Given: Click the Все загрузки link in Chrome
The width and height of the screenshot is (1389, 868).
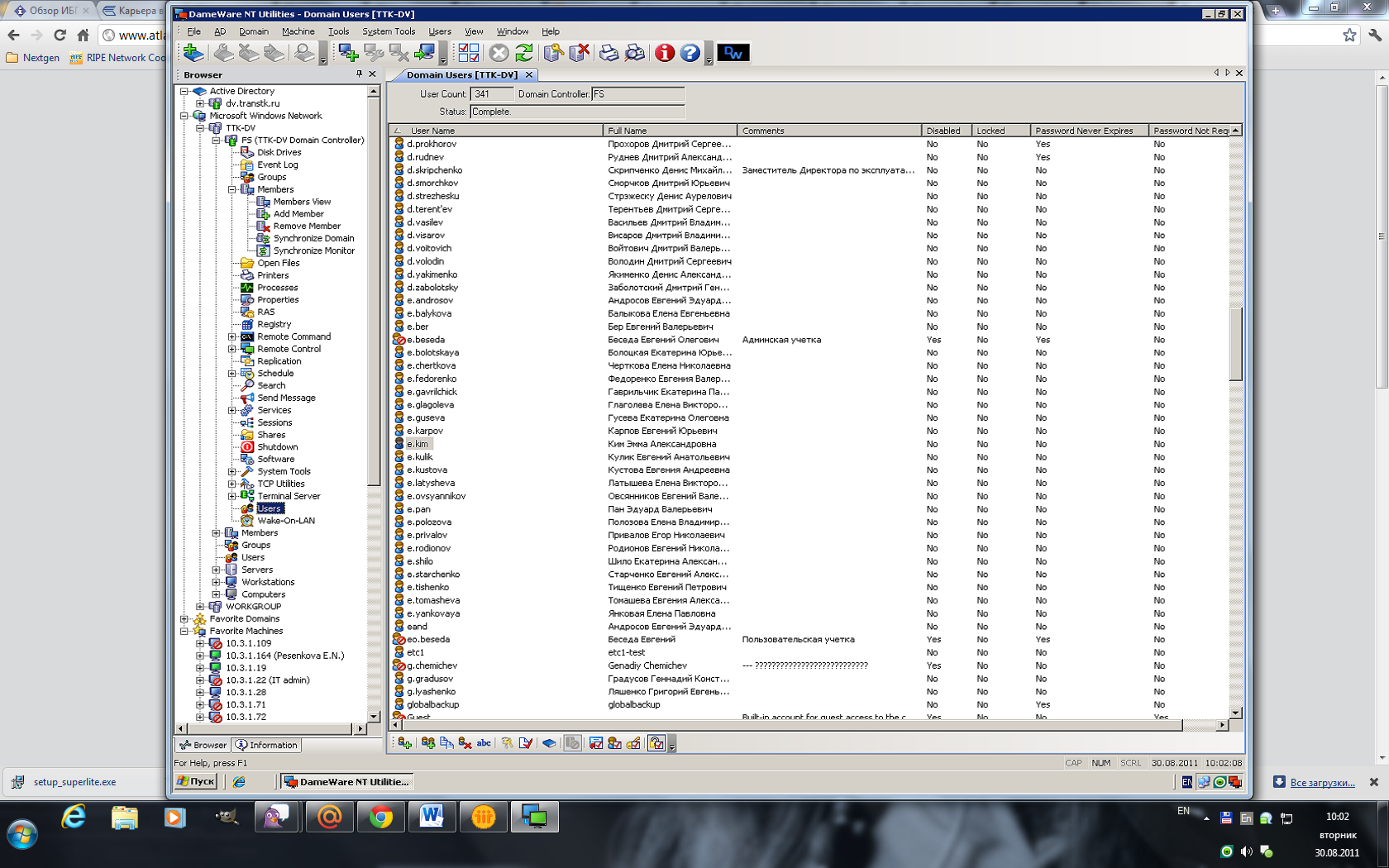Looking at the screenshot, I should [x=1322, y=782].
